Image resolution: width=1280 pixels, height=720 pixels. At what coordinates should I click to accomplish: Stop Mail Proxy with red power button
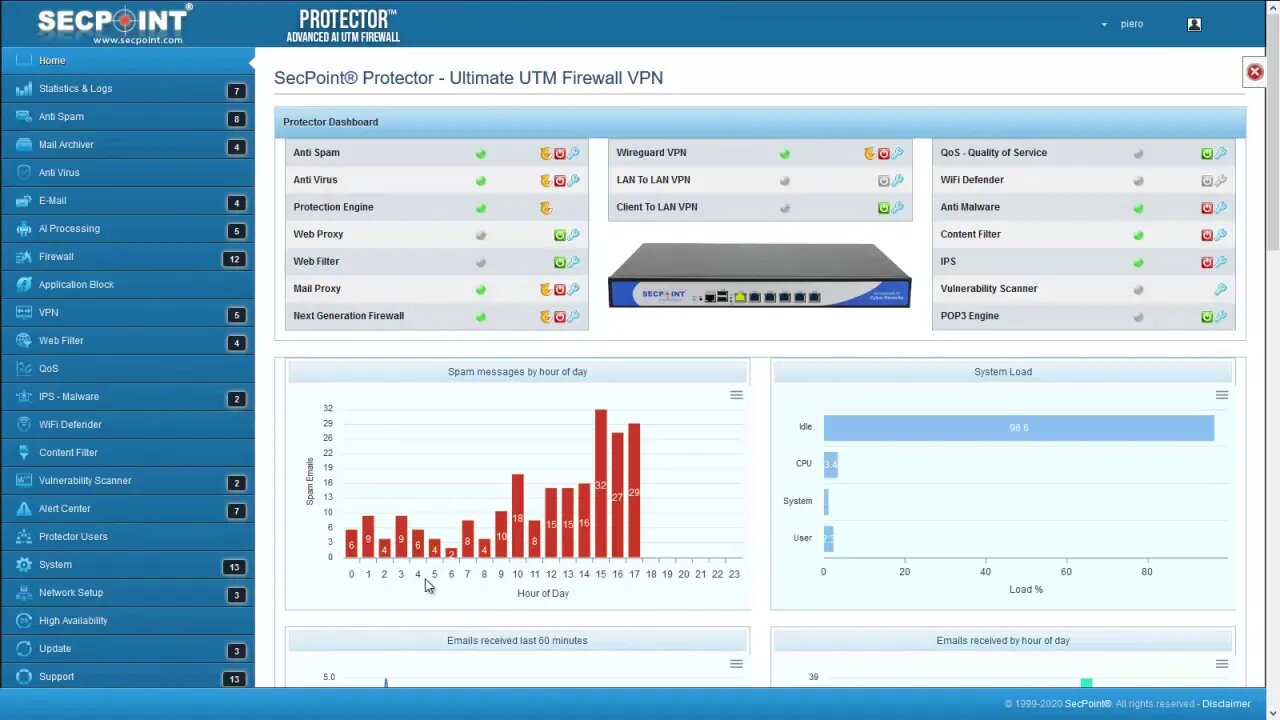click(x=560, y=289)
